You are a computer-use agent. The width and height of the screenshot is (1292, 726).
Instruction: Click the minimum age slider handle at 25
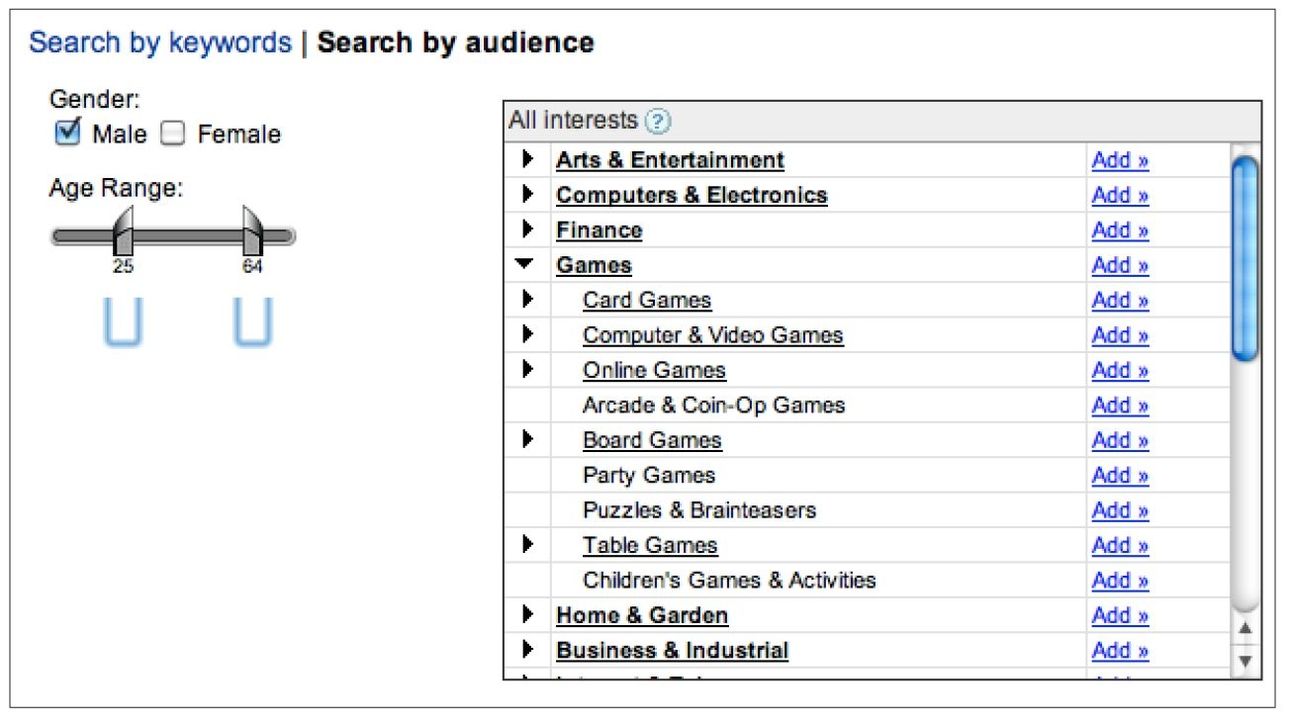(x=123, y=232)
